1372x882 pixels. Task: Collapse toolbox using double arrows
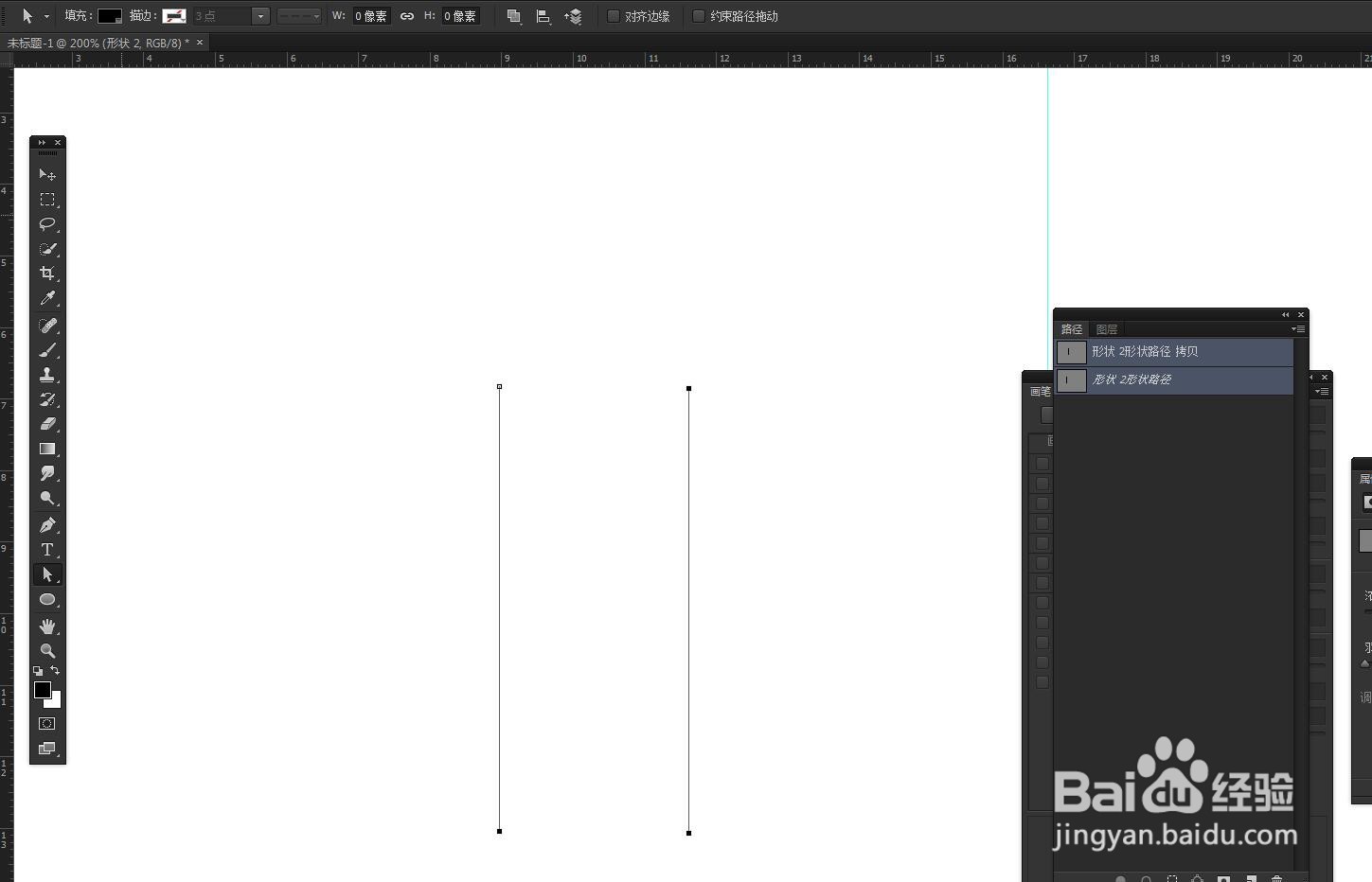point(42,142)
